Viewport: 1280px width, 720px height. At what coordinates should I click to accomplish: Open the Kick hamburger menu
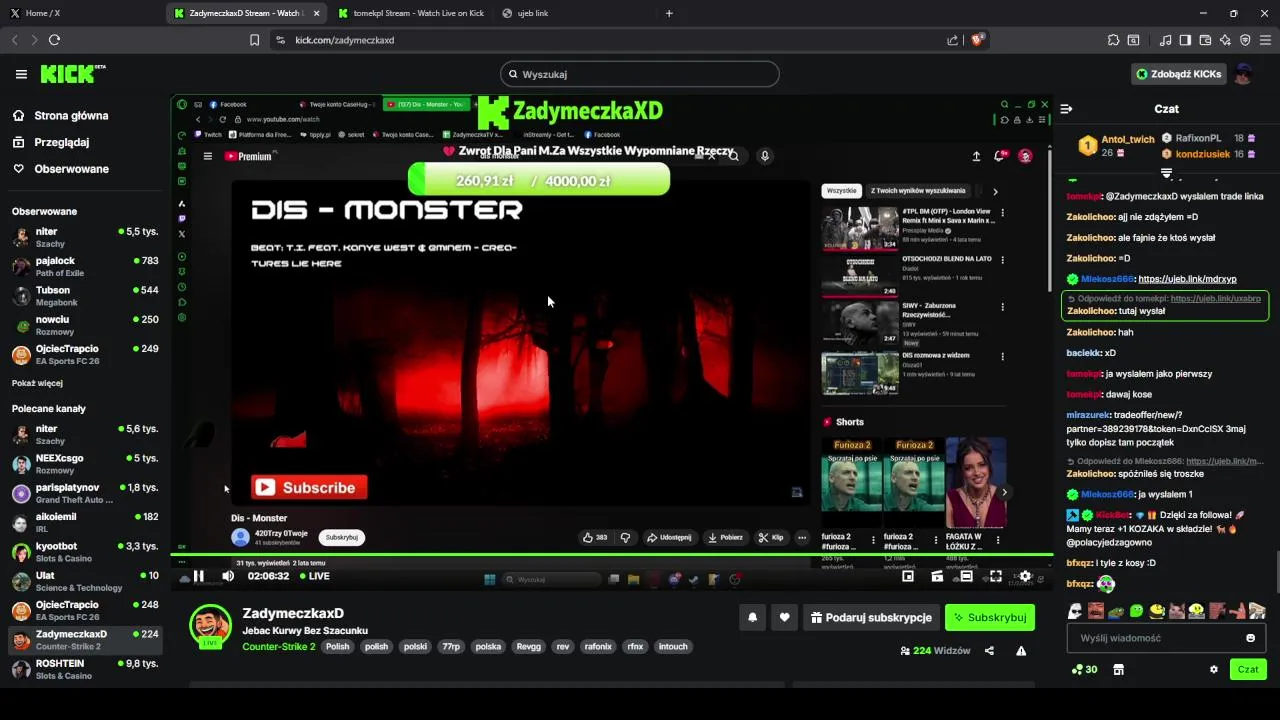21,74
